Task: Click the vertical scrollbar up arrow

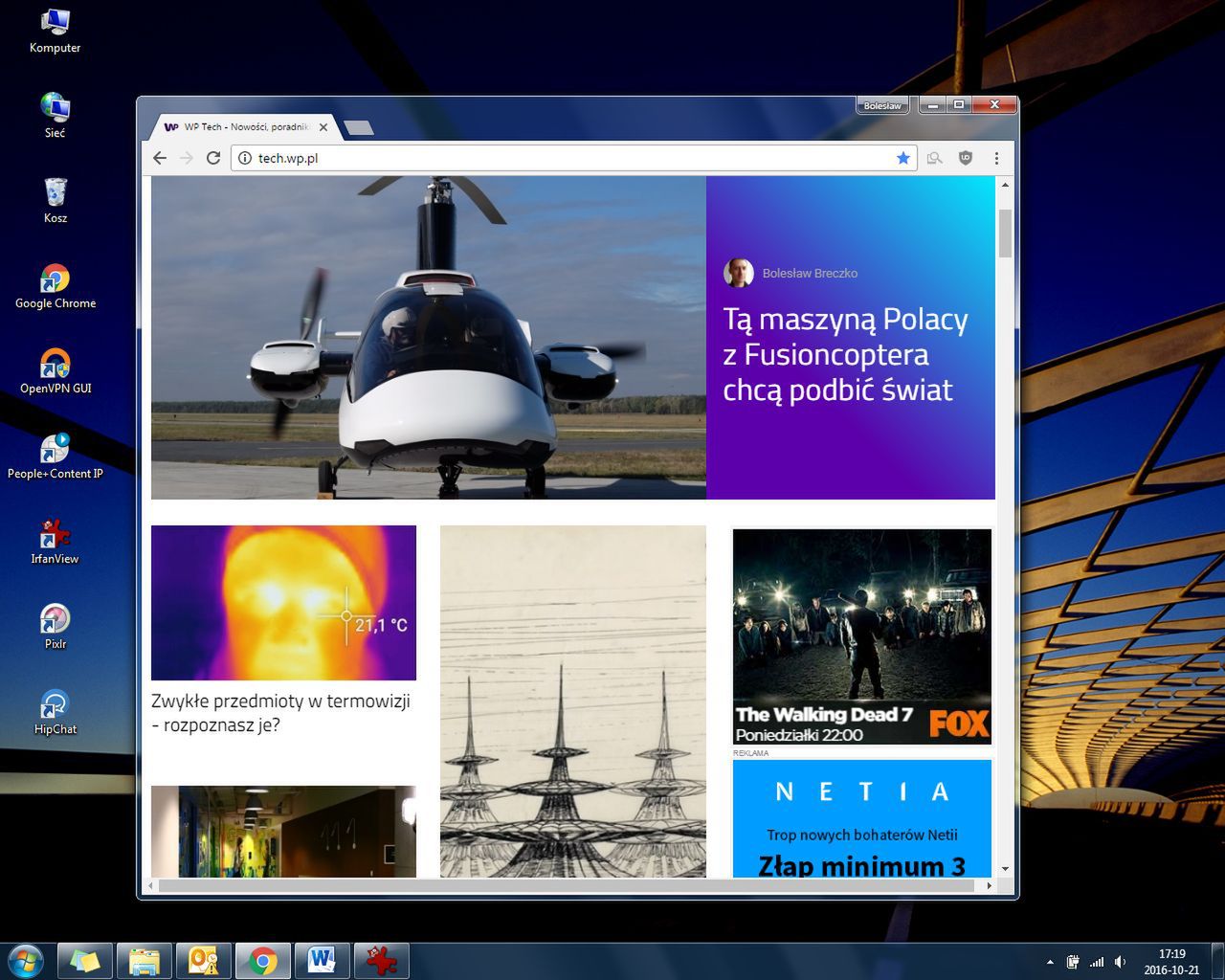Action: click(1005, 184)
